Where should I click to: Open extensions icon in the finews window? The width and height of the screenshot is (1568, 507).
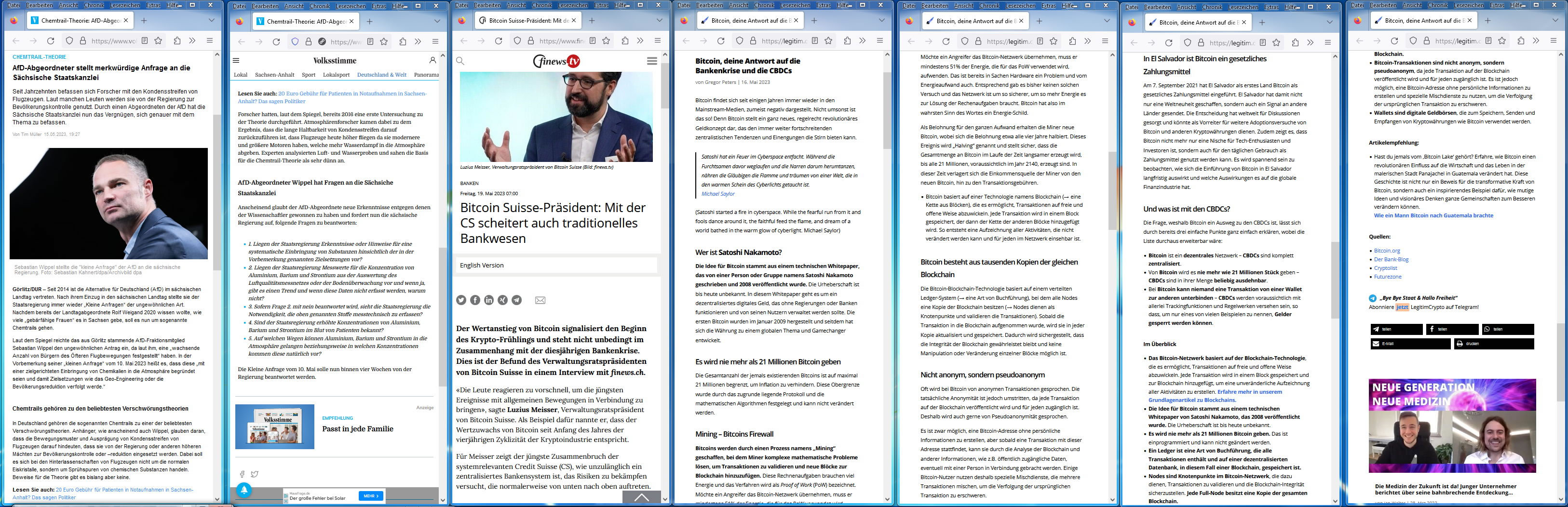tap(625, 41)
